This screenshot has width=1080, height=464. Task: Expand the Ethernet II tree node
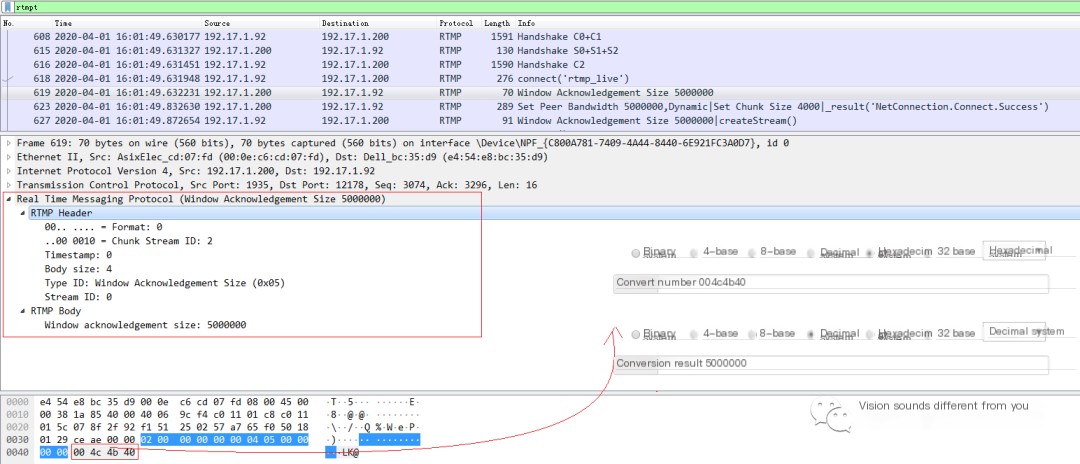pos(9,157)
